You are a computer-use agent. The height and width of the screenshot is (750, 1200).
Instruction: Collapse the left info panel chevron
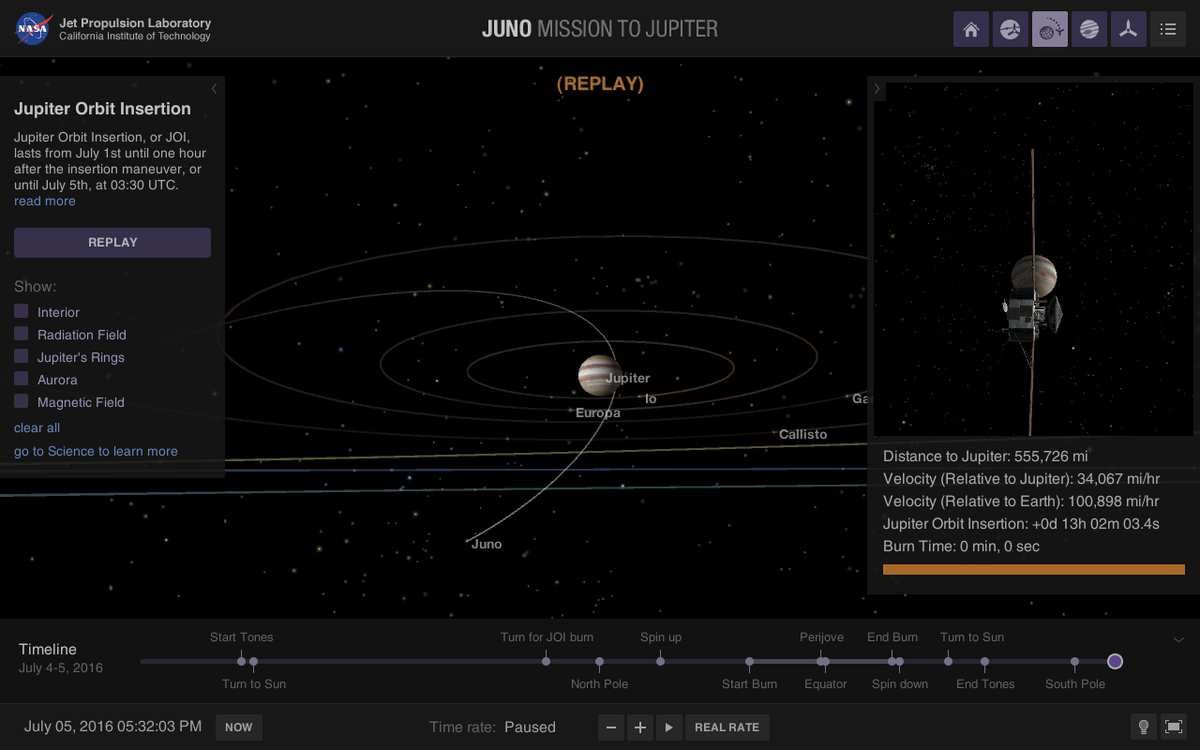(x=214, y=89)
